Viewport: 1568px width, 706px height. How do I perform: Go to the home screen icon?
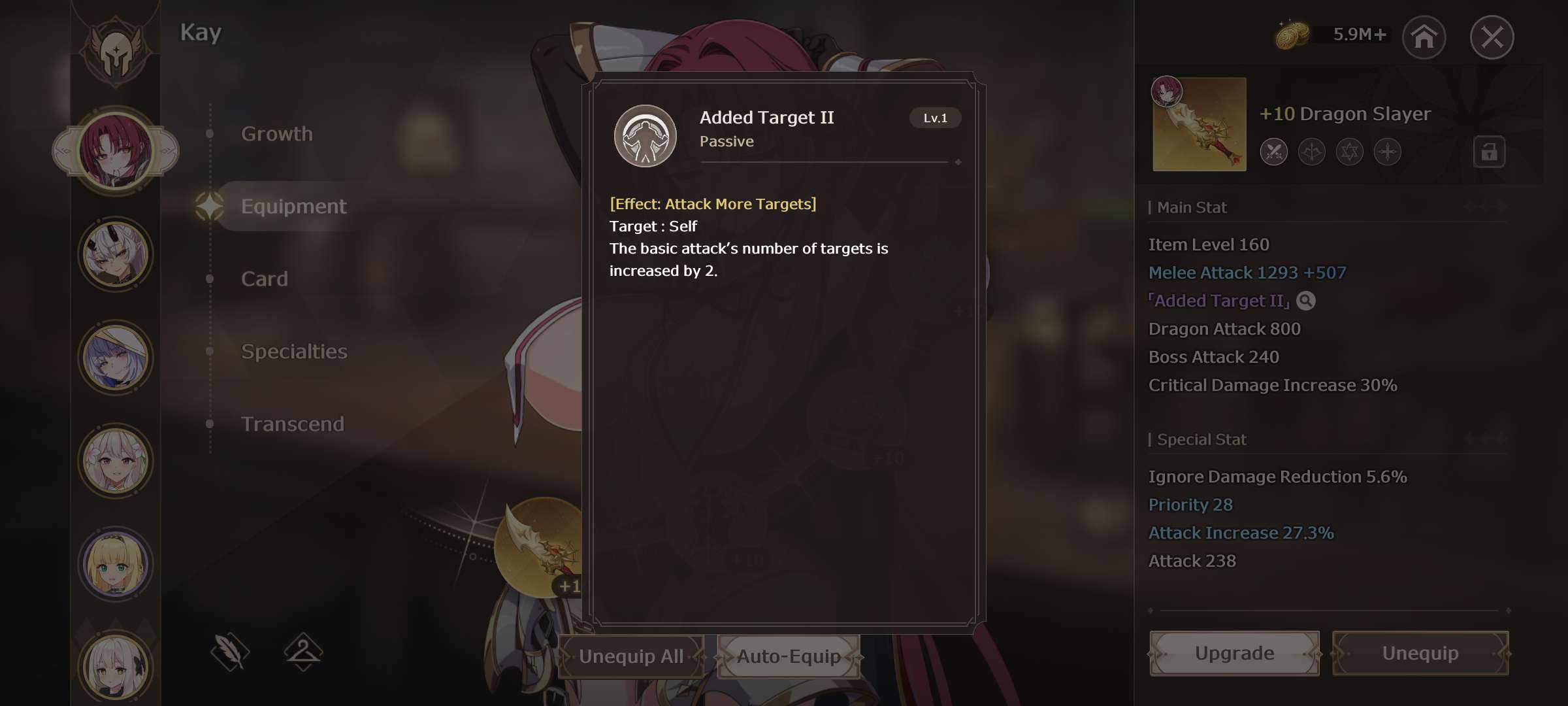point(1424,37)
